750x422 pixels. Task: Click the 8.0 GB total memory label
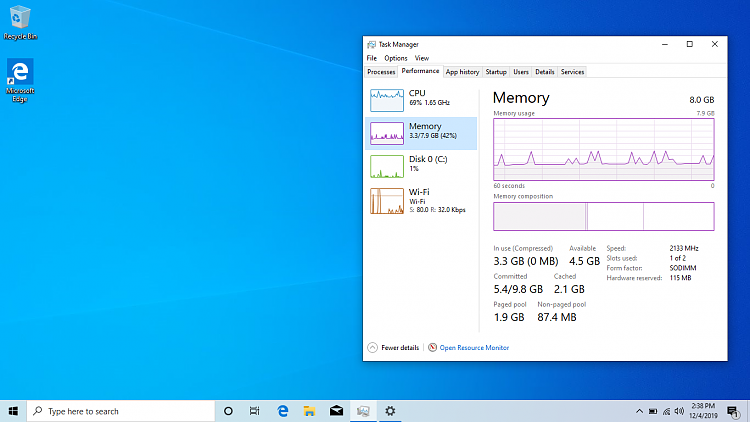point(702,100)
